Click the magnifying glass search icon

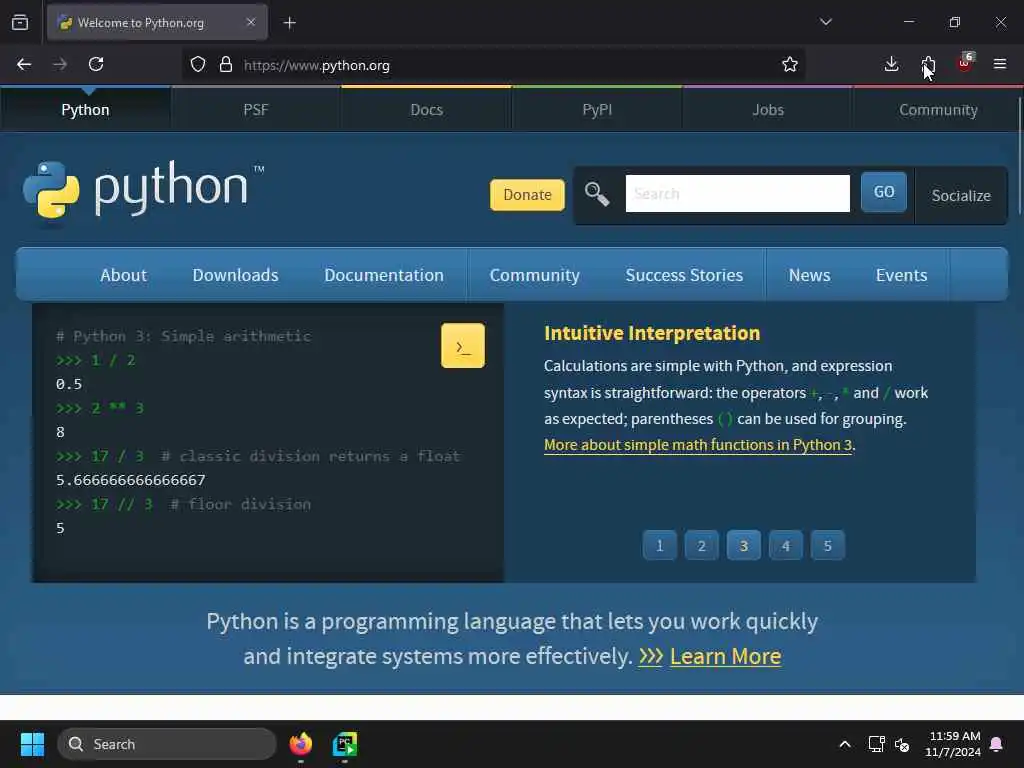597,194
